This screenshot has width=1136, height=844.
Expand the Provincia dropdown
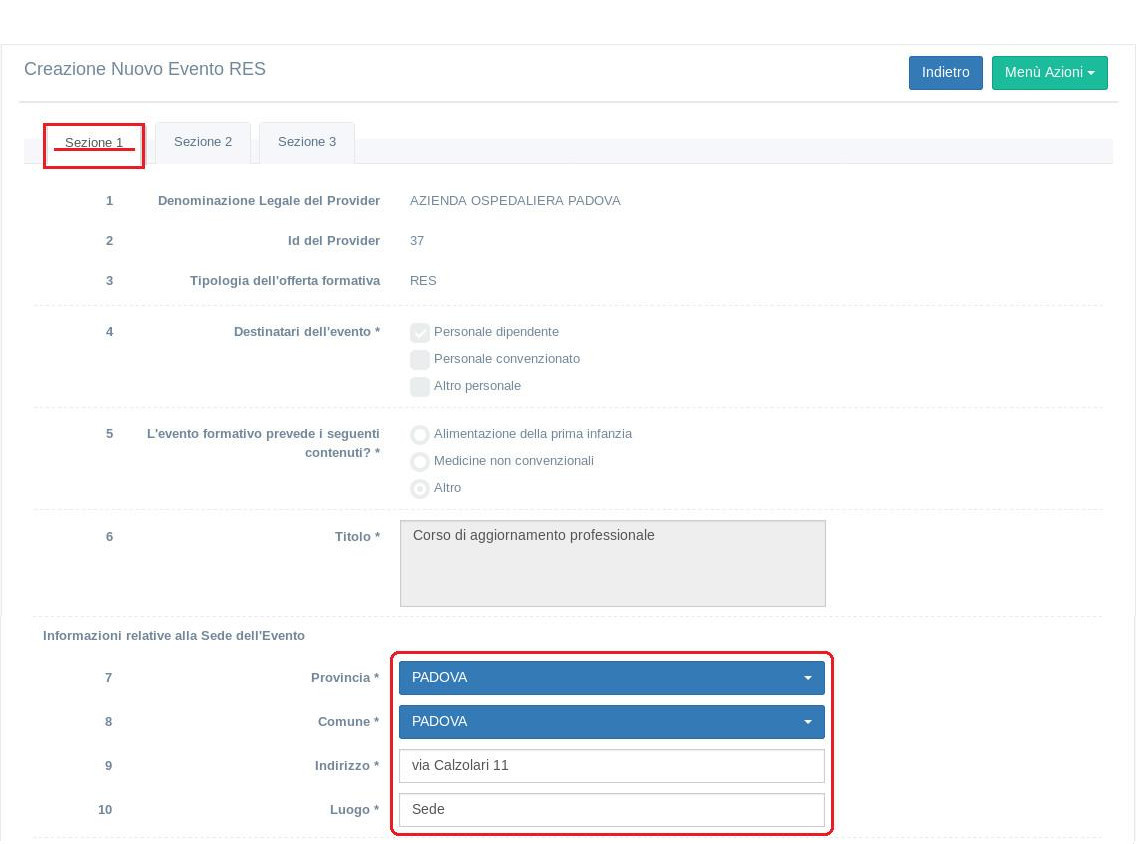click(x=611, y=678)
